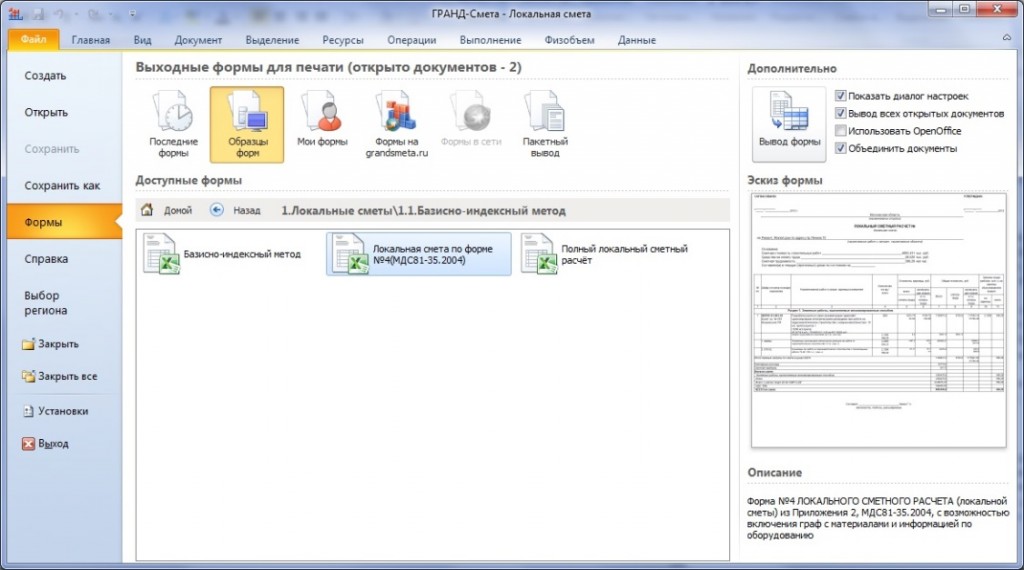This screenshot has width=1024, height=570.
Task: Switch to the Ресурсы tab
Action: click(x=343, y=40)
